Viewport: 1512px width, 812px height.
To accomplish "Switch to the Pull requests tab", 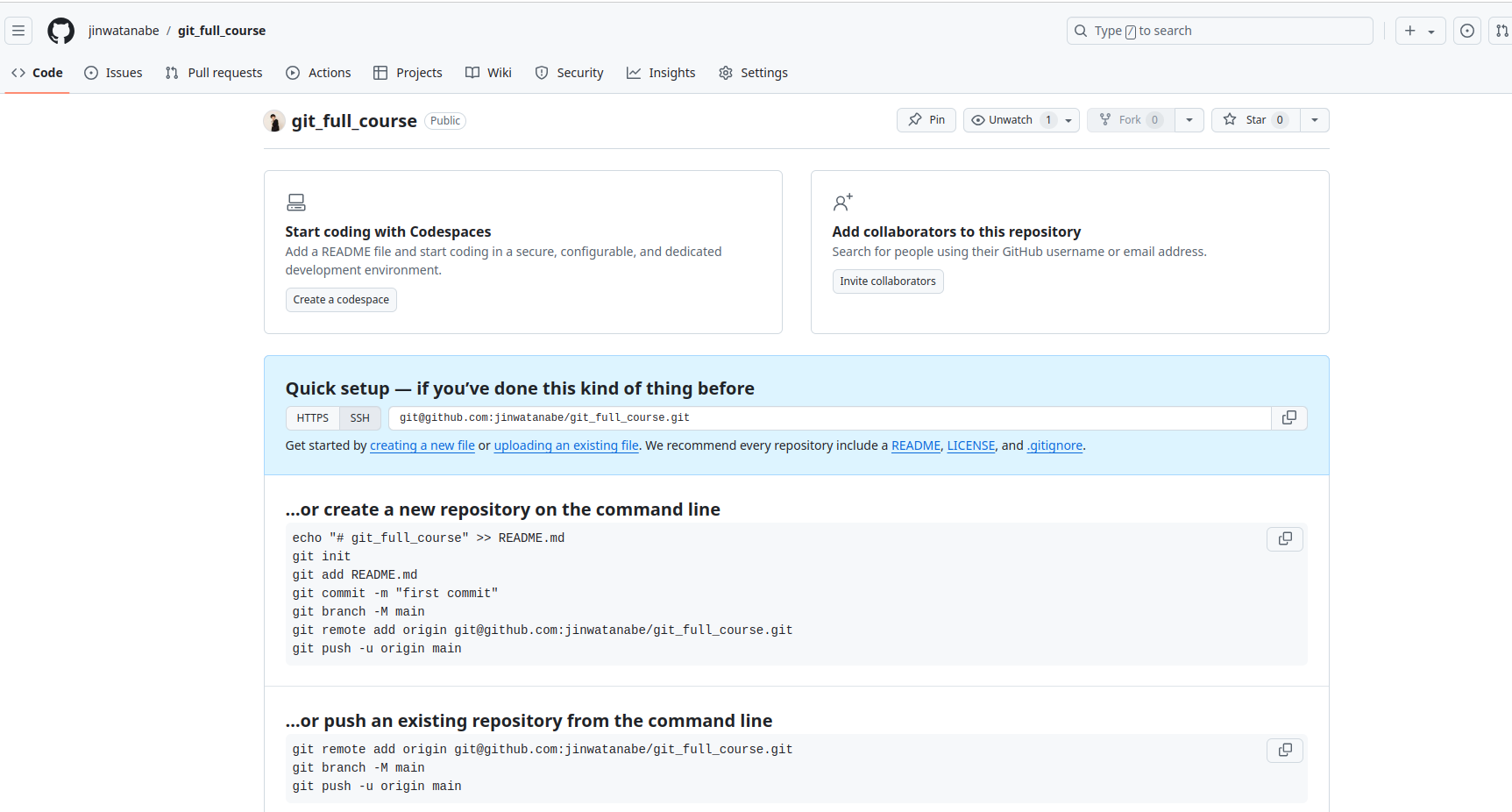I will (x=214, y=73).
